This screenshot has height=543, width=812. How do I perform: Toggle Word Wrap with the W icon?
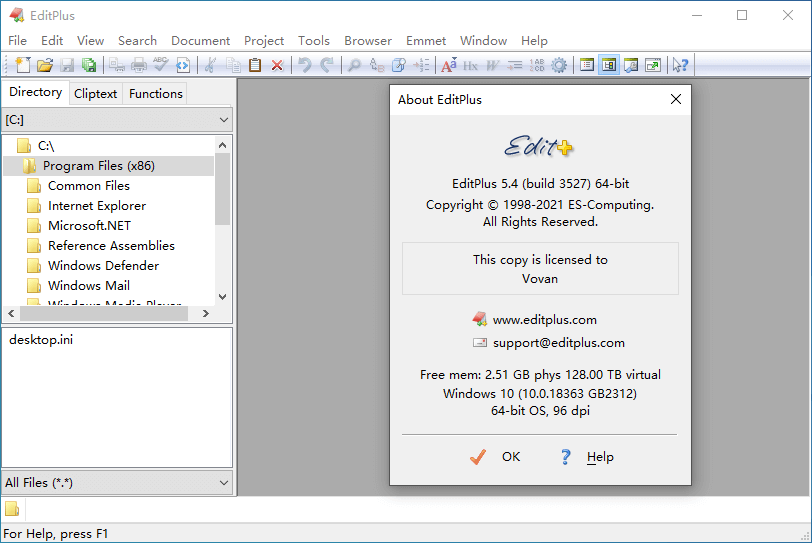pos(492,65)
